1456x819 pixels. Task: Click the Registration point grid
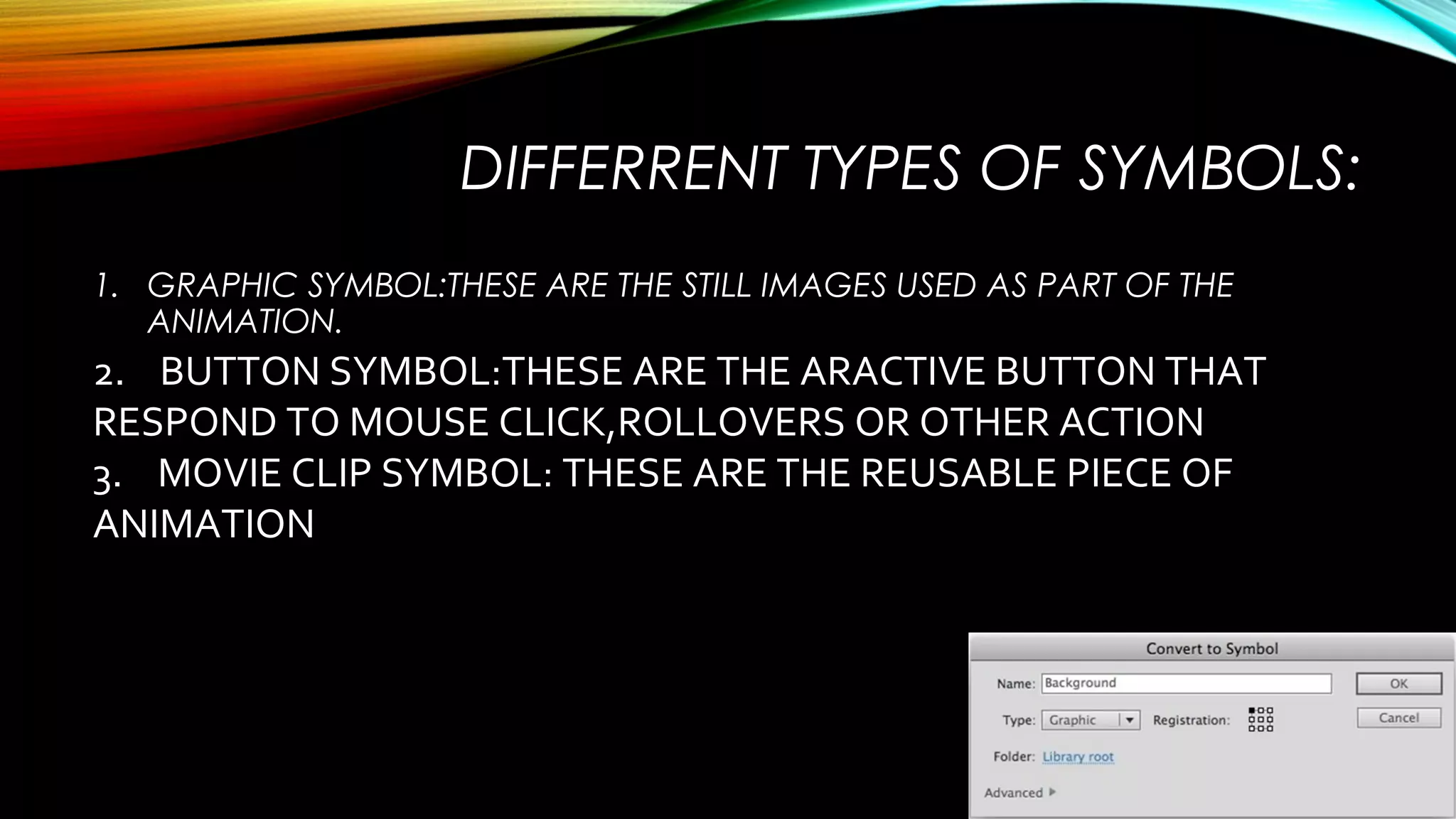click(1260, 719)
